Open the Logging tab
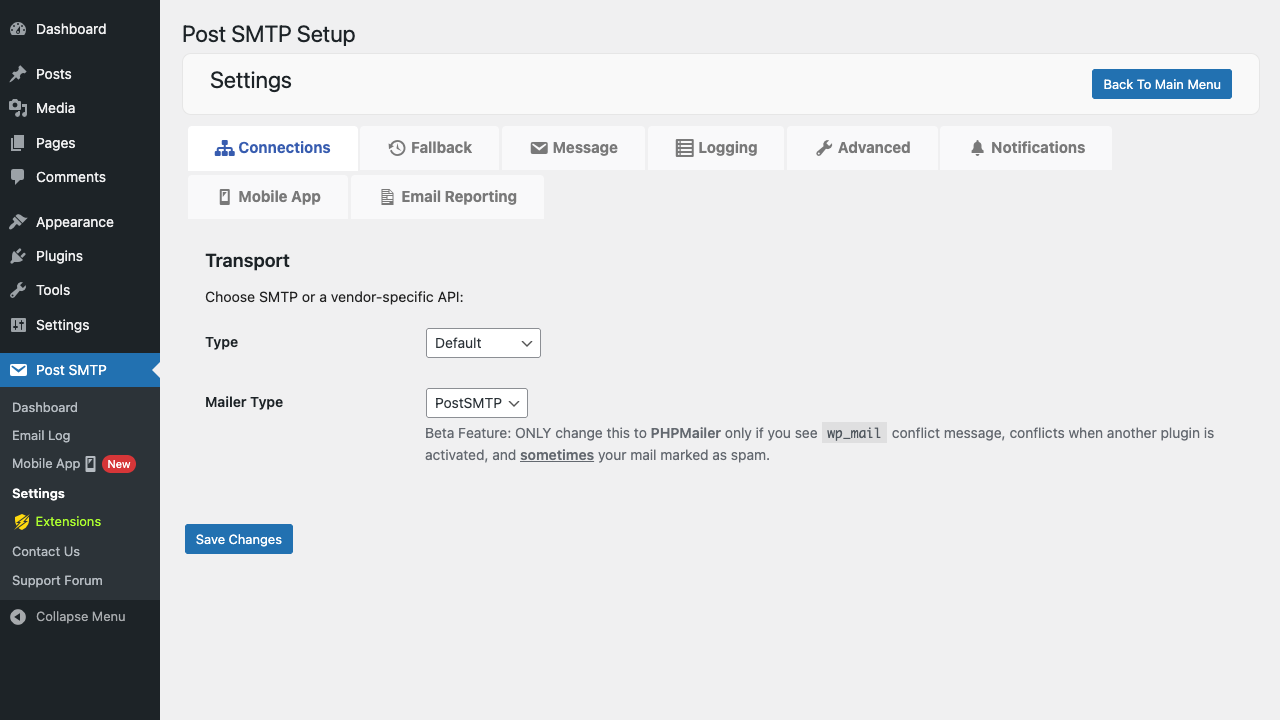 click(717, 148)
